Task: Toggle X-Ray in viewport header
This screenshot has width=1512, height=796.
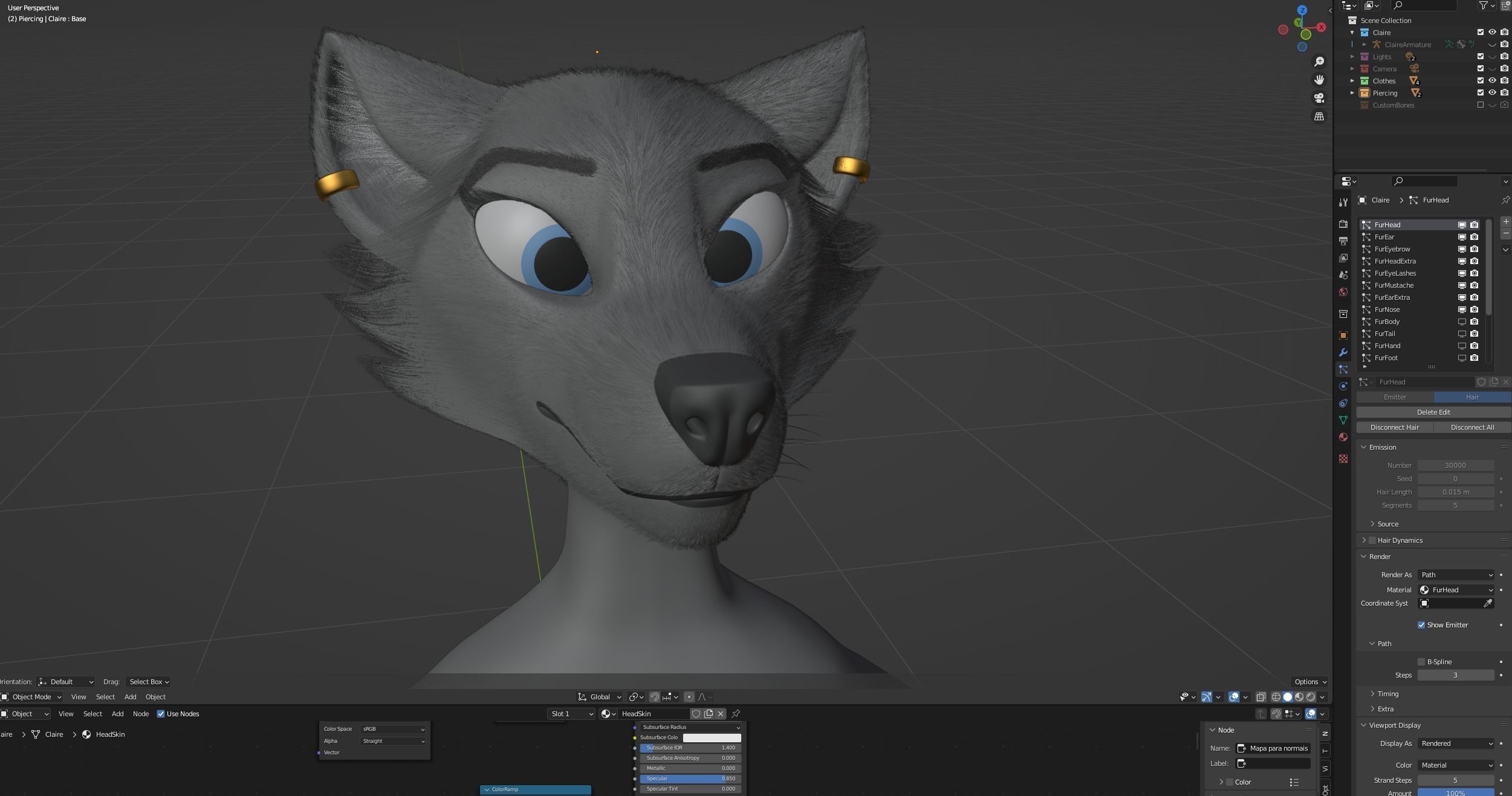Action: [1261, 697]
